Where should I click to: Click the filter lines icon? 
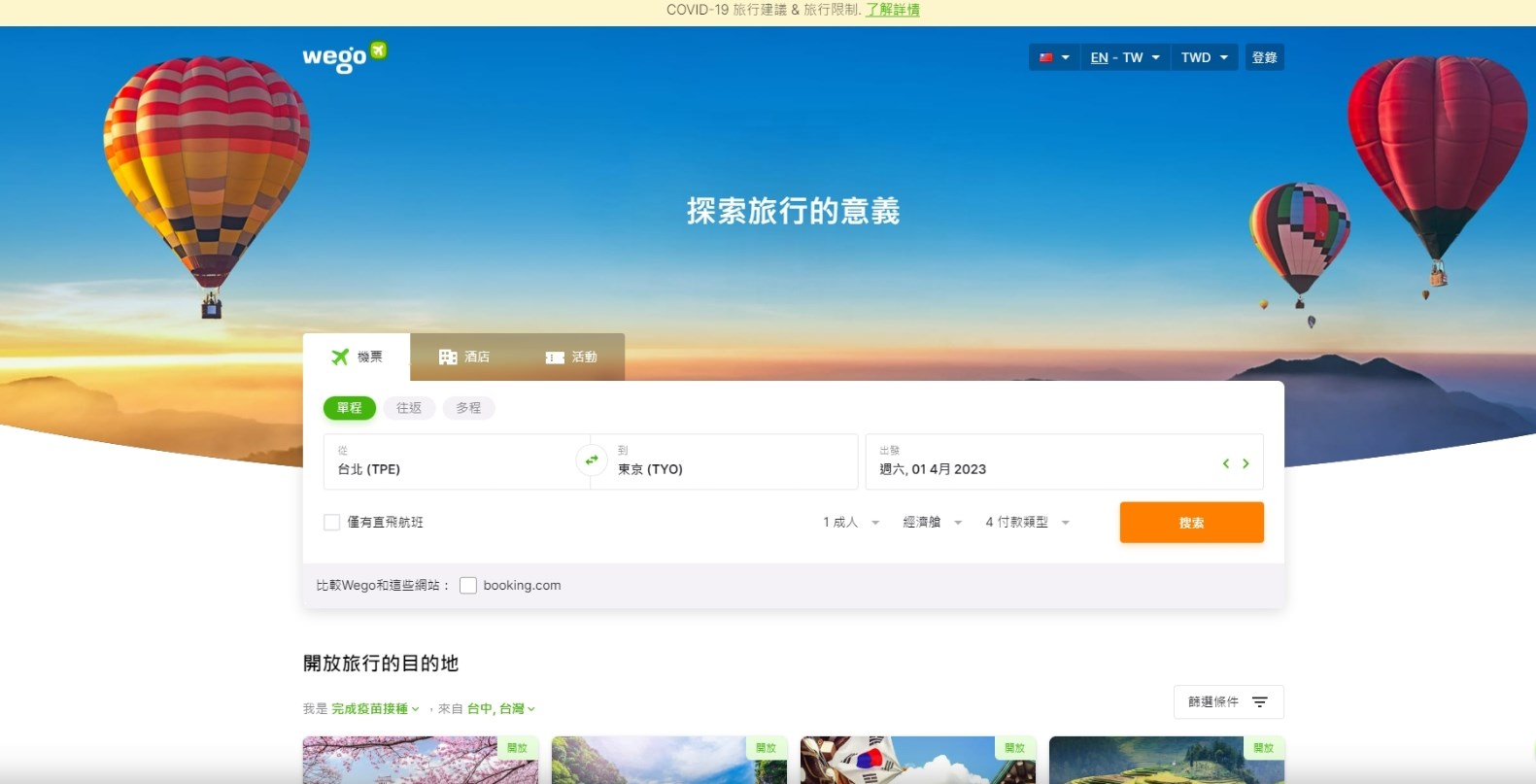(x=1260, y=701)
